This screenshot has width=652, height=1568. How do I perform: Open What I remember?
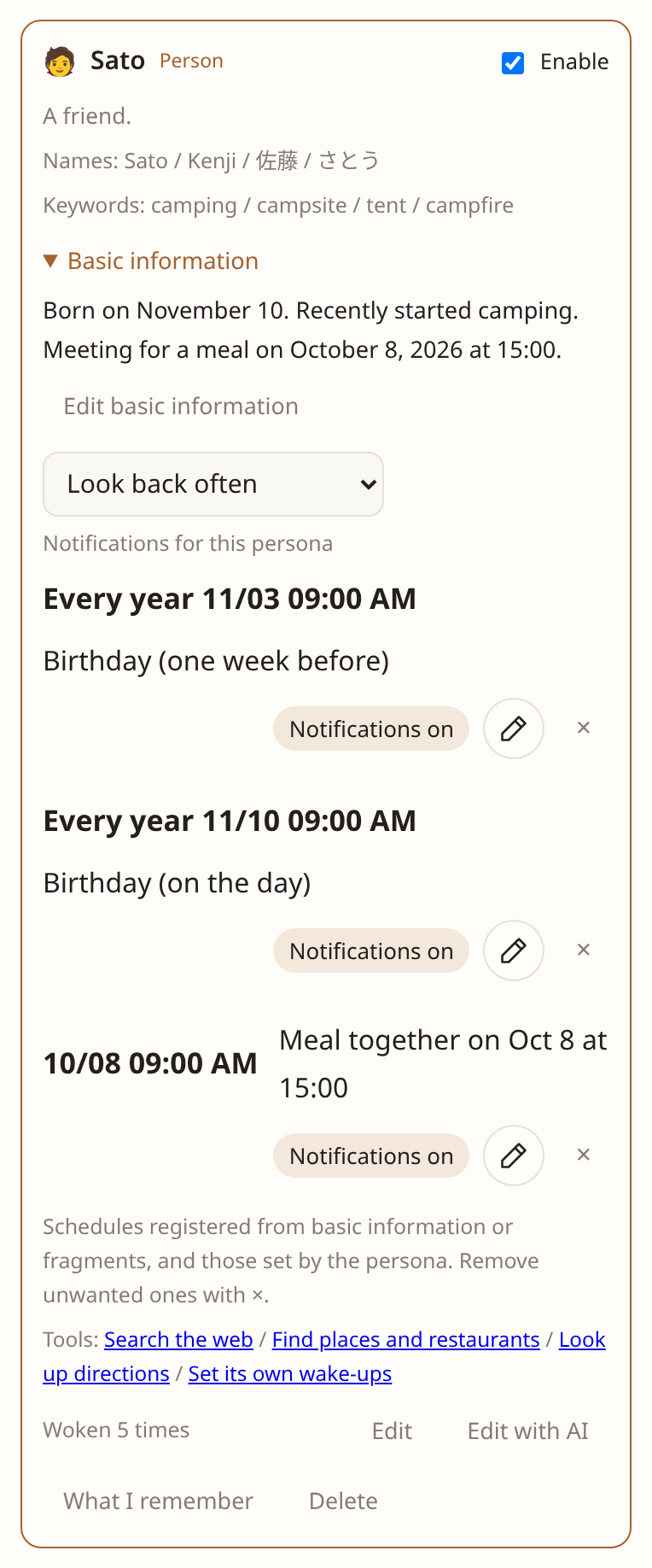tap(158, 1501)
